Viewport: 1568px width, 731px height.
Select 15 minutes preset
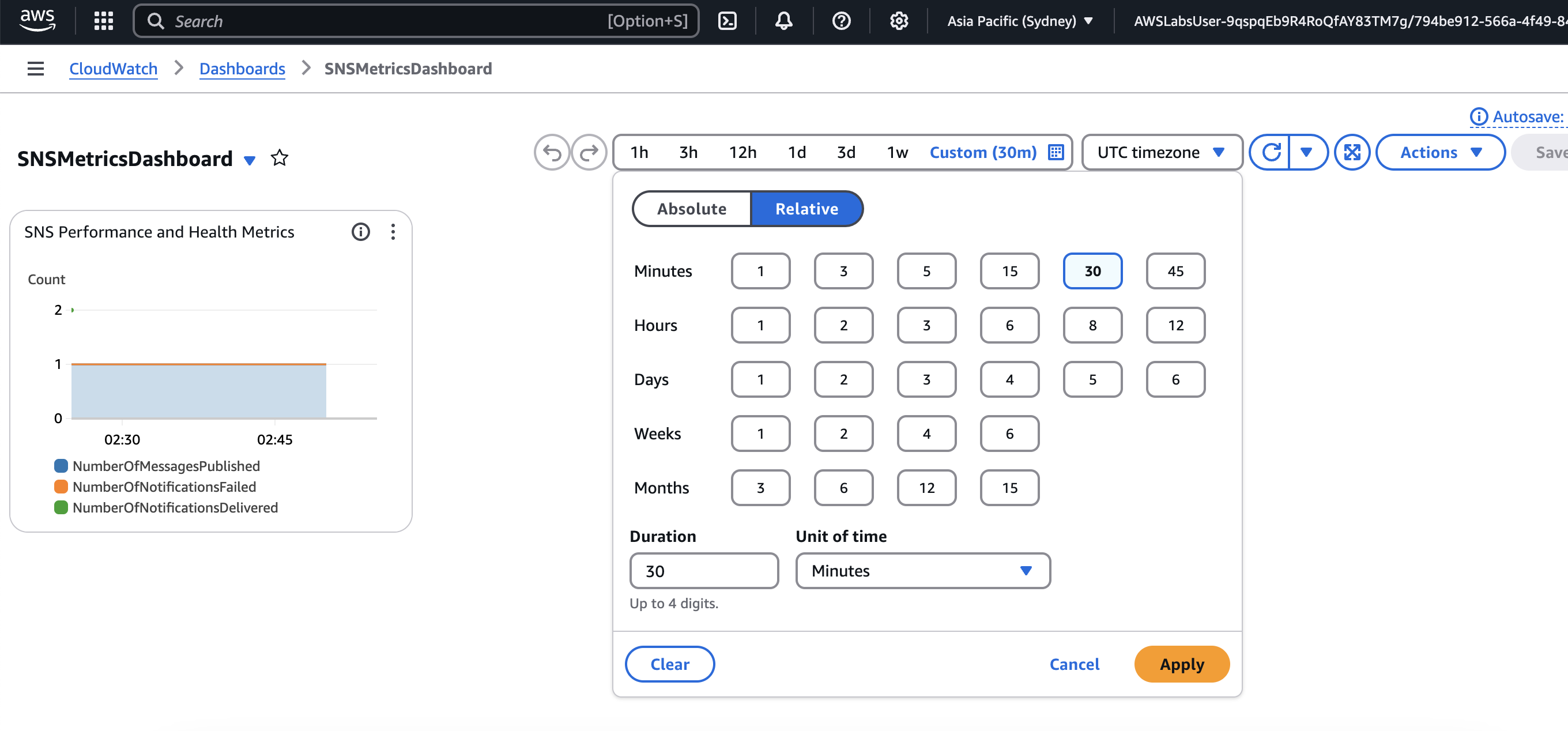pyautogui.click(x=1009, y=271)
